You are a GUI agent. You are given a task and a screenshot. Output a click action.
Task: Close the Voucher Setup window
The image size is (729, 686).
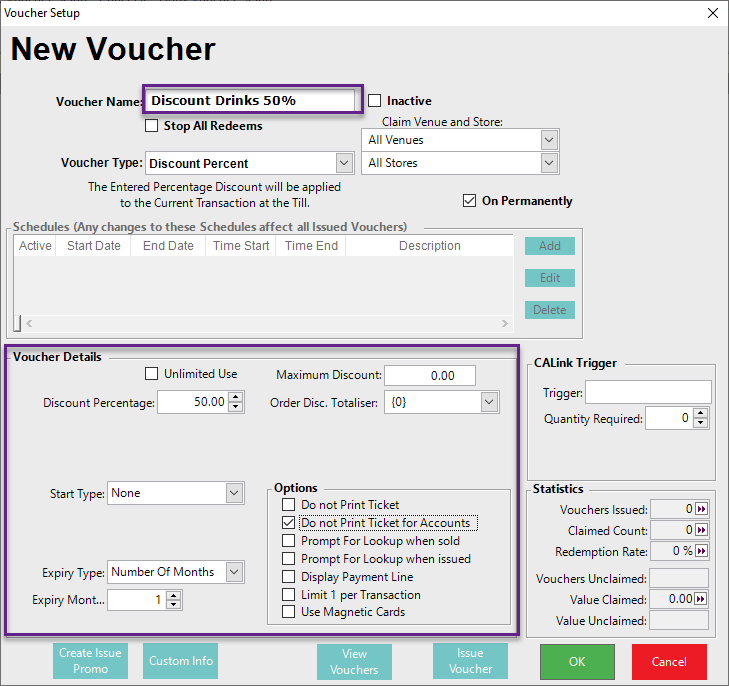(x=712, y=13)
